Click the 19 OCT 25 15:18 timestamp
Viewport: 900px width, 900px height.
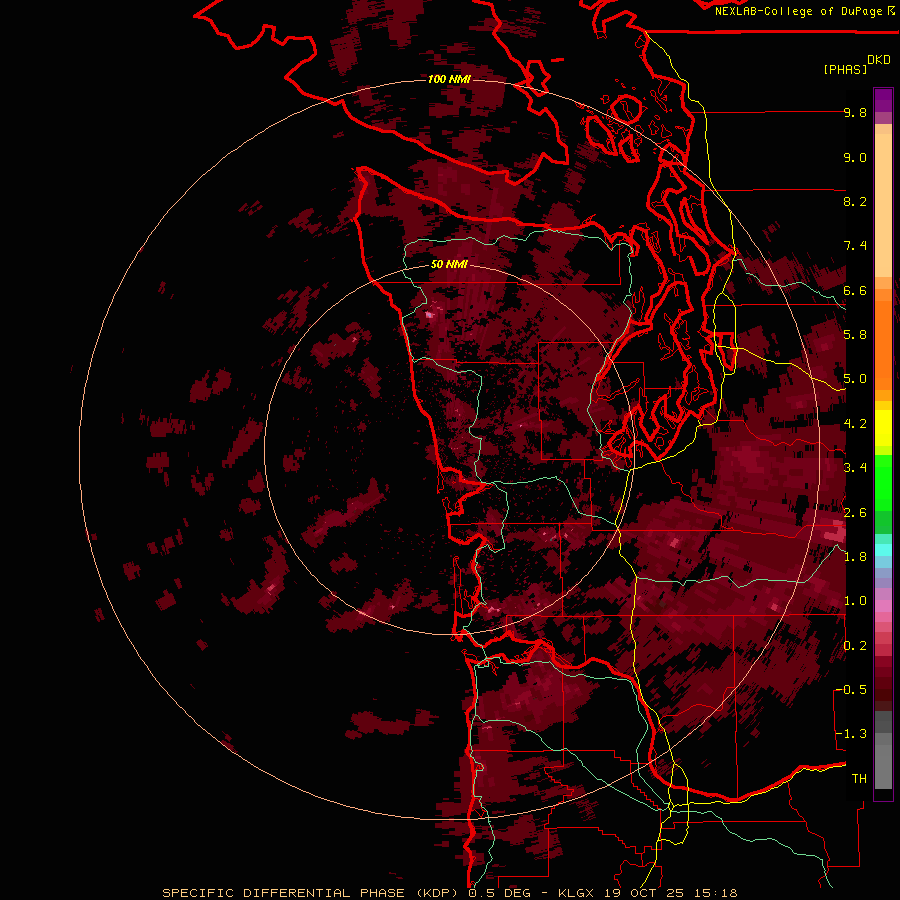pyautogui.click(x=671, y=893)
